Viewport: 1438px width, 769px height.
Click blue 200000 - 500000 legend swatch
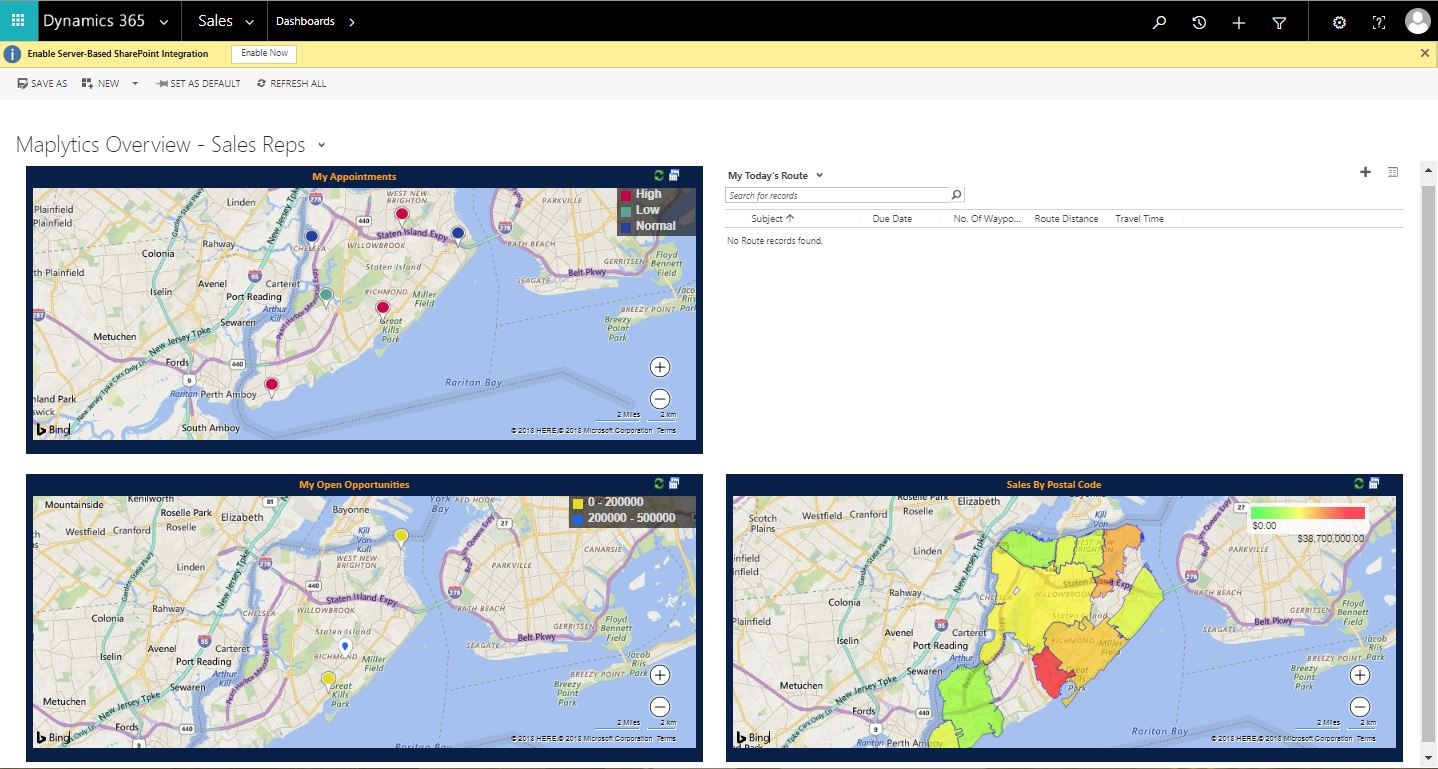[578, 518]
